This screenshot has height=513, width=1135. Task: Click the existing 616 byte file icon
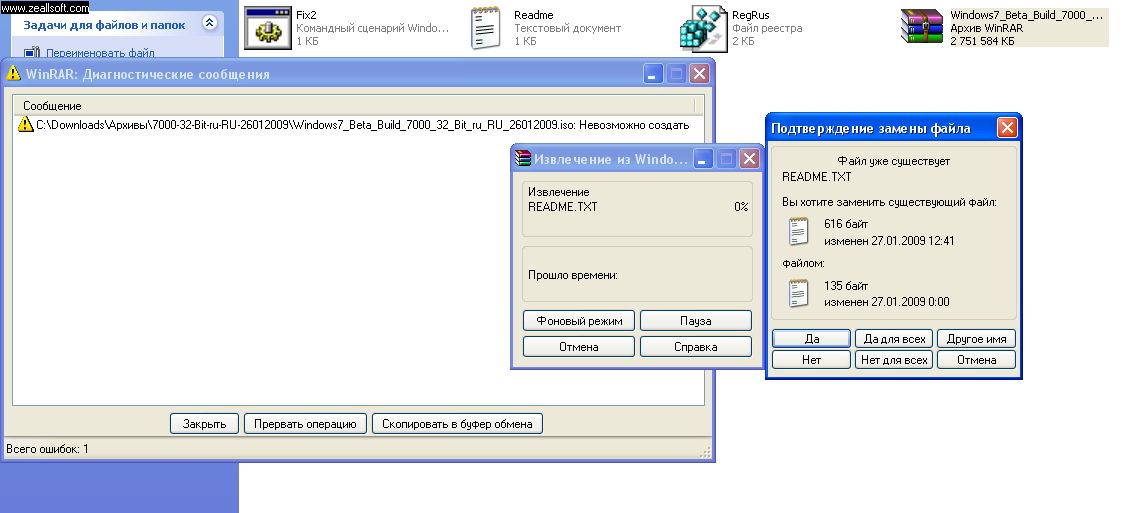tap(798, 232)
